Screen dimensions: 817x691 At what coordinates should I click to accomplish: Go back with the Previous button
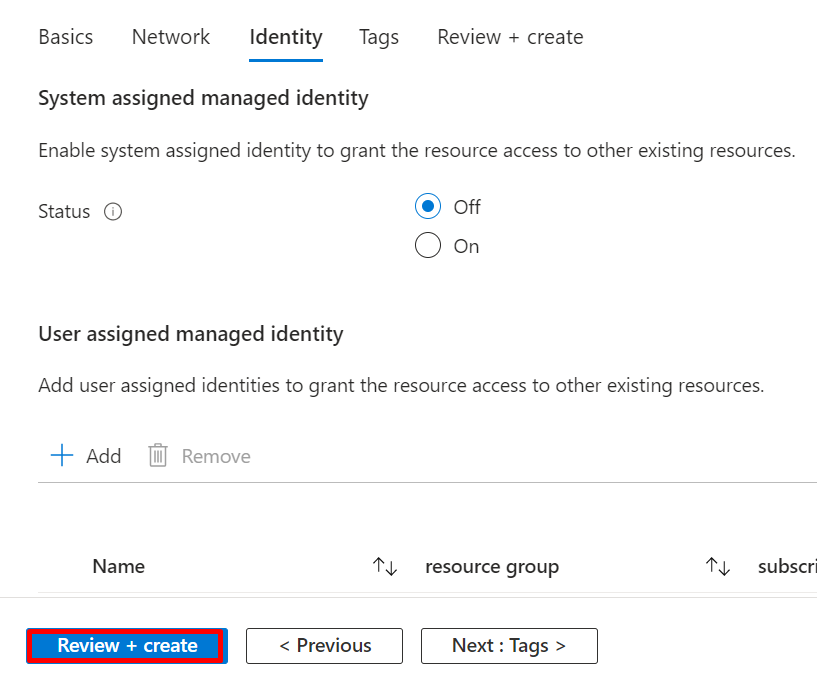[x=325, y=646]
